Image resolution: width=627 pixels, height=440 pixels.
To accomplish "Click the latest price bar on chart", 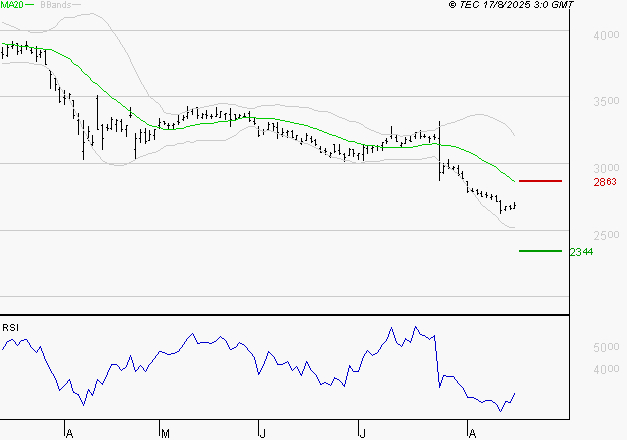I will coord(514,205).
